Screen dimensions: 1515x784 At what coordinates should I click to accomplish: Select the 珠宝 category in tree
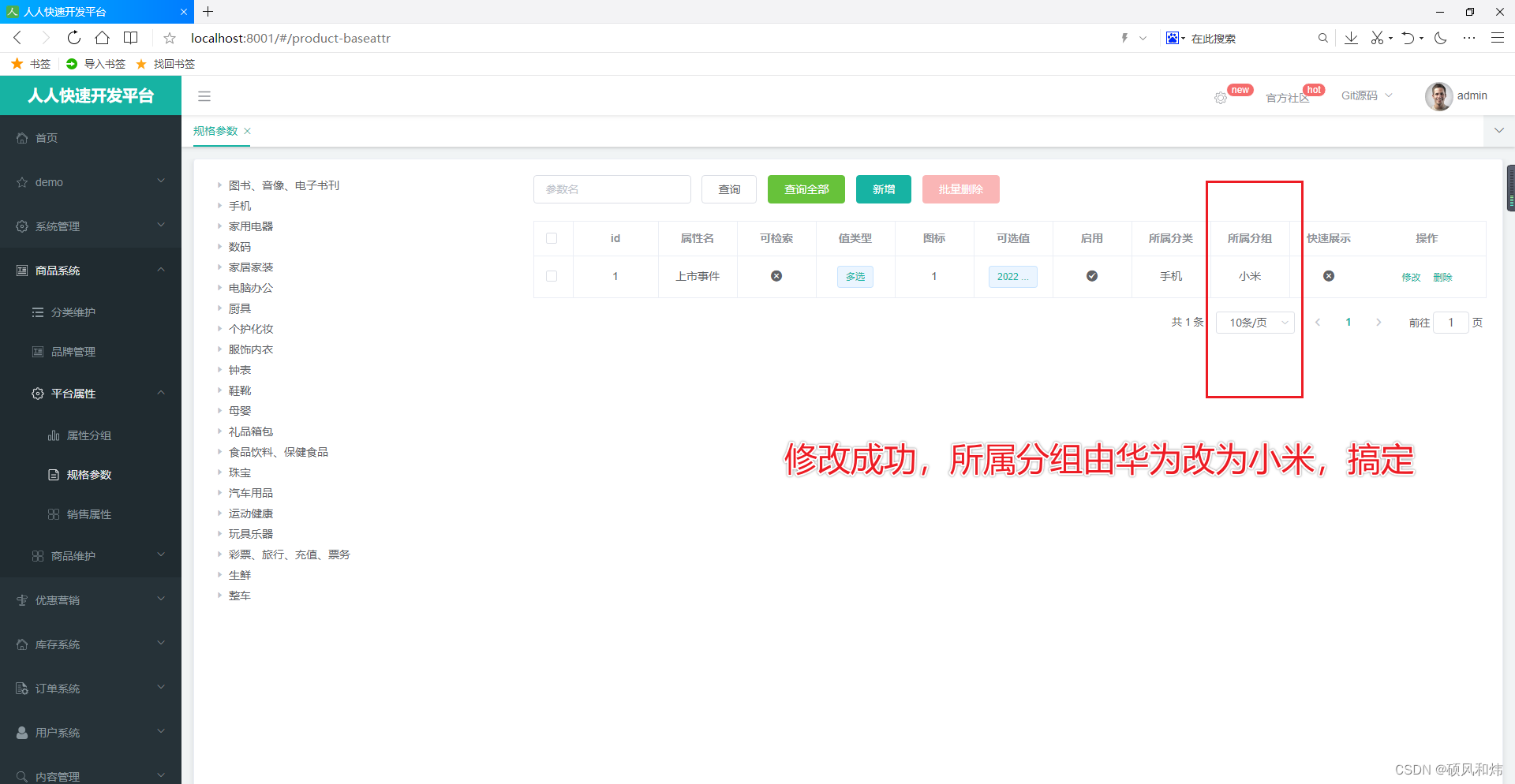click(240, 472)
